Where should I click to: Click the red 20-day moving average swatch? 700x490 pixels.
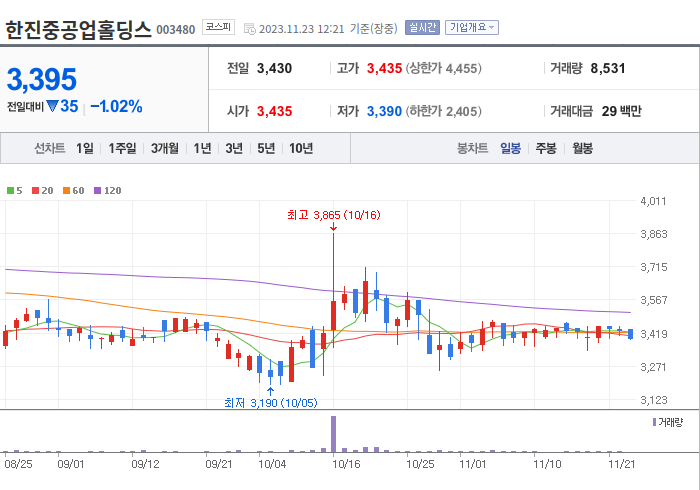(35, 191)
